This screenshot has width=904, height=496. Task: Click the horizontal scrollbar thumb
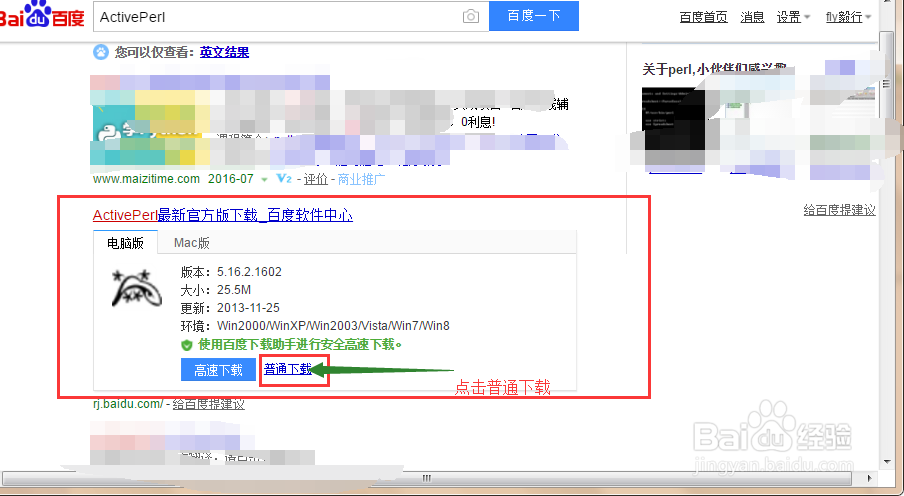[x=427, y=478]
